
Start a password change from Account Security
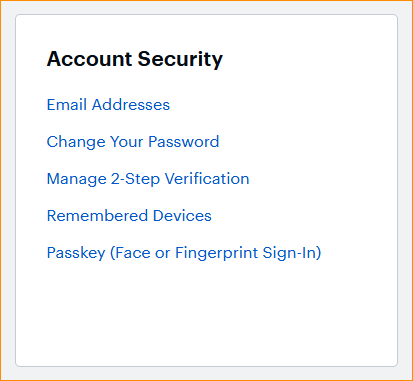(133, 142)
